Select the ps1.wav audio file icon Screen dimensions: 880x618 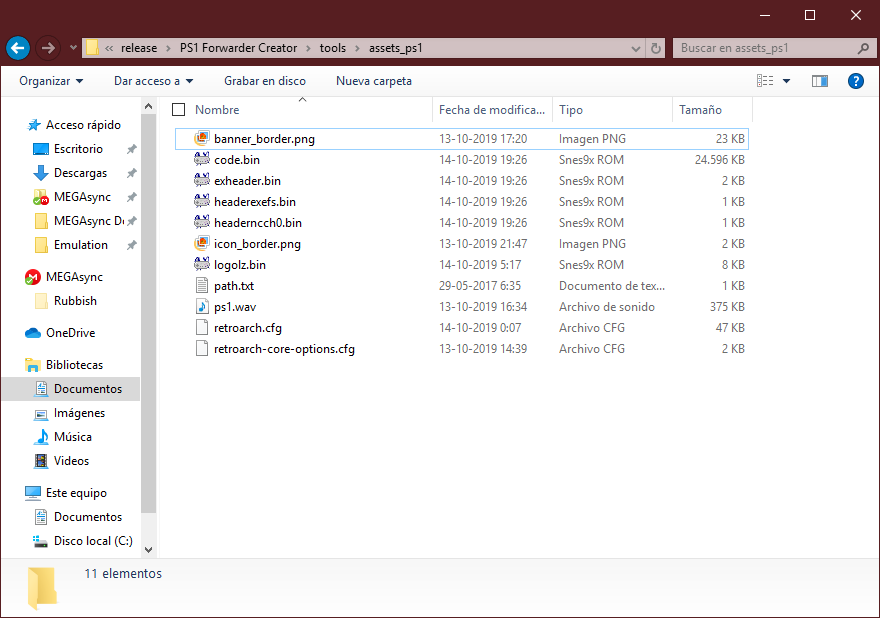[202, 306]
